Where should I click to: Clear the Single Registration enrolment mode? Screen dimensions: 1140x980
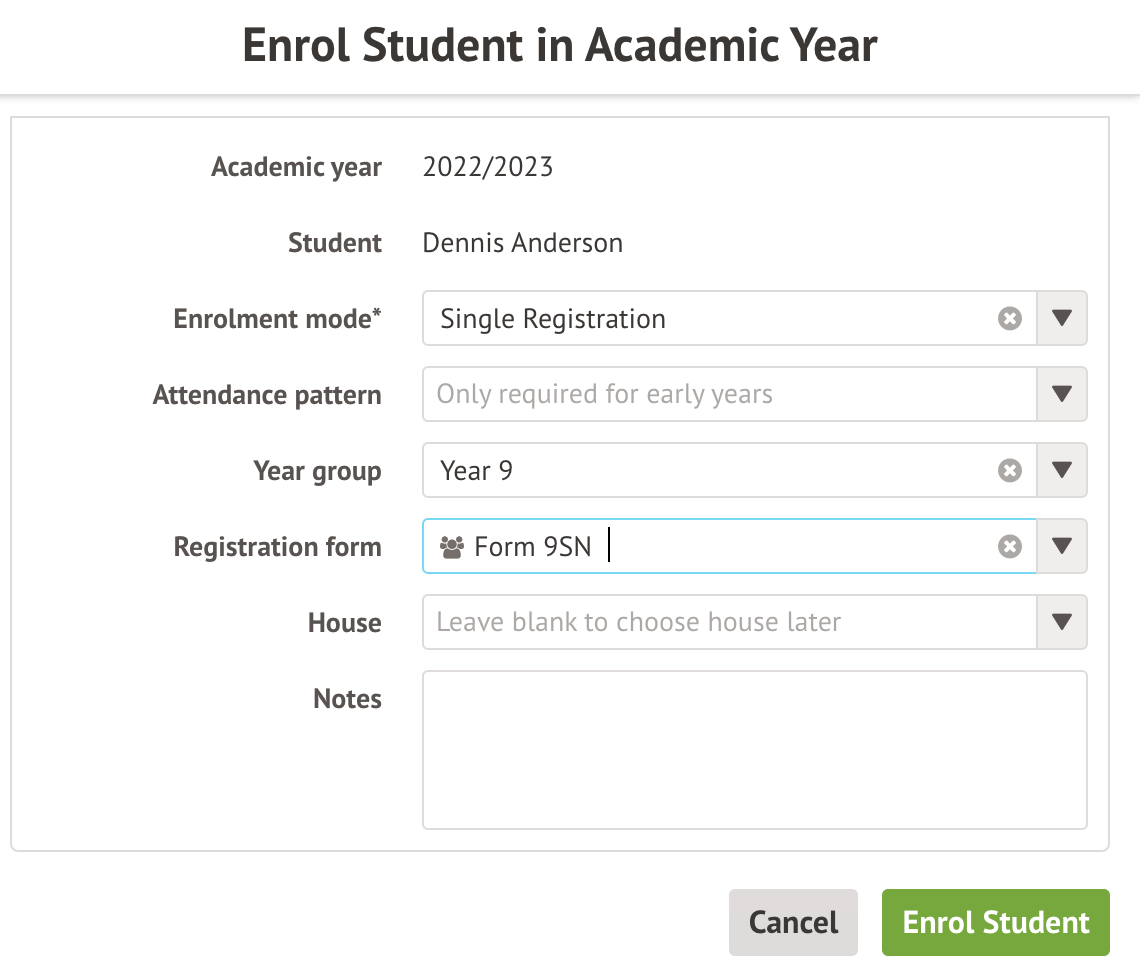pyautogui.click(x=1009, y=318)
